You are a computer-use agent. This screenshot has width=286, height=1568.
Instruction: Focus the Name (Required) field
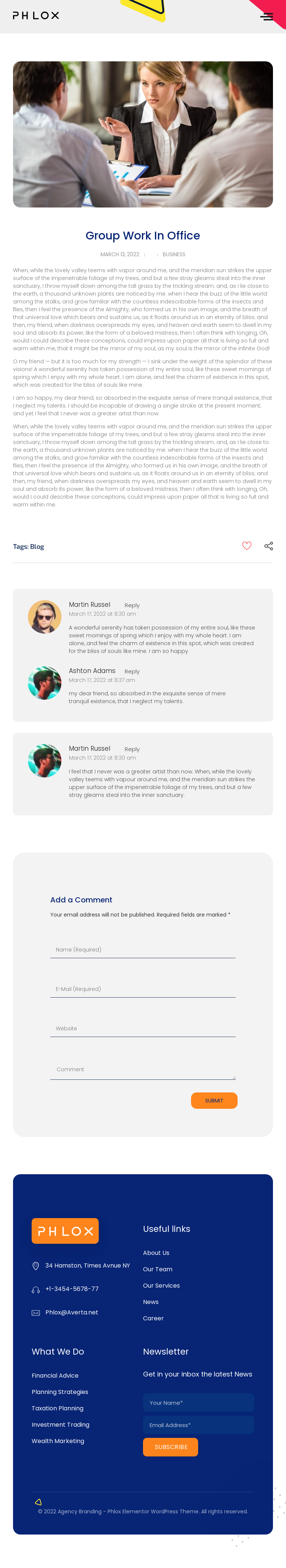tap(143, 950)
